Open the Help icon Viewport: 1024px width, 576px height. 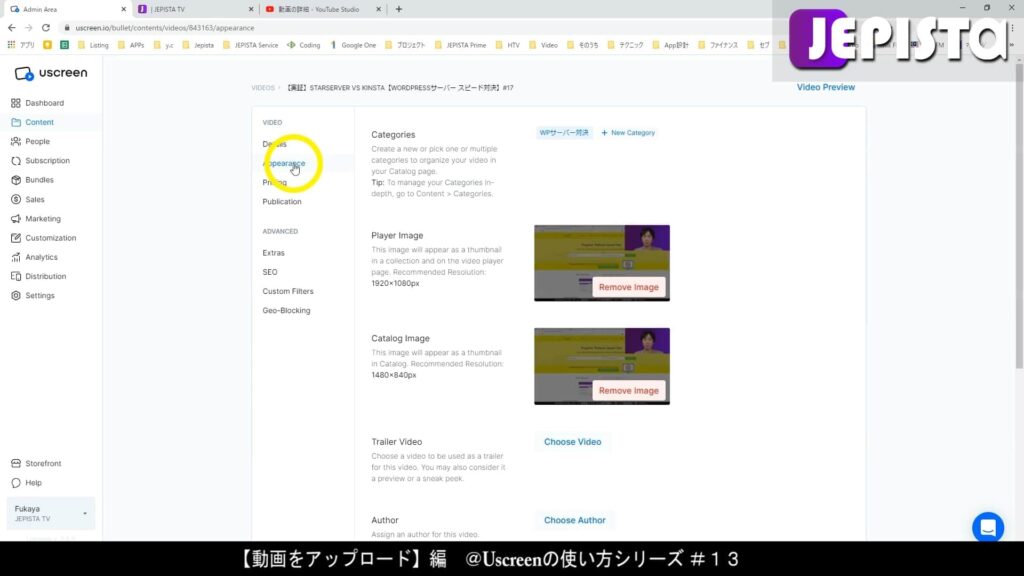coord(16,483)
